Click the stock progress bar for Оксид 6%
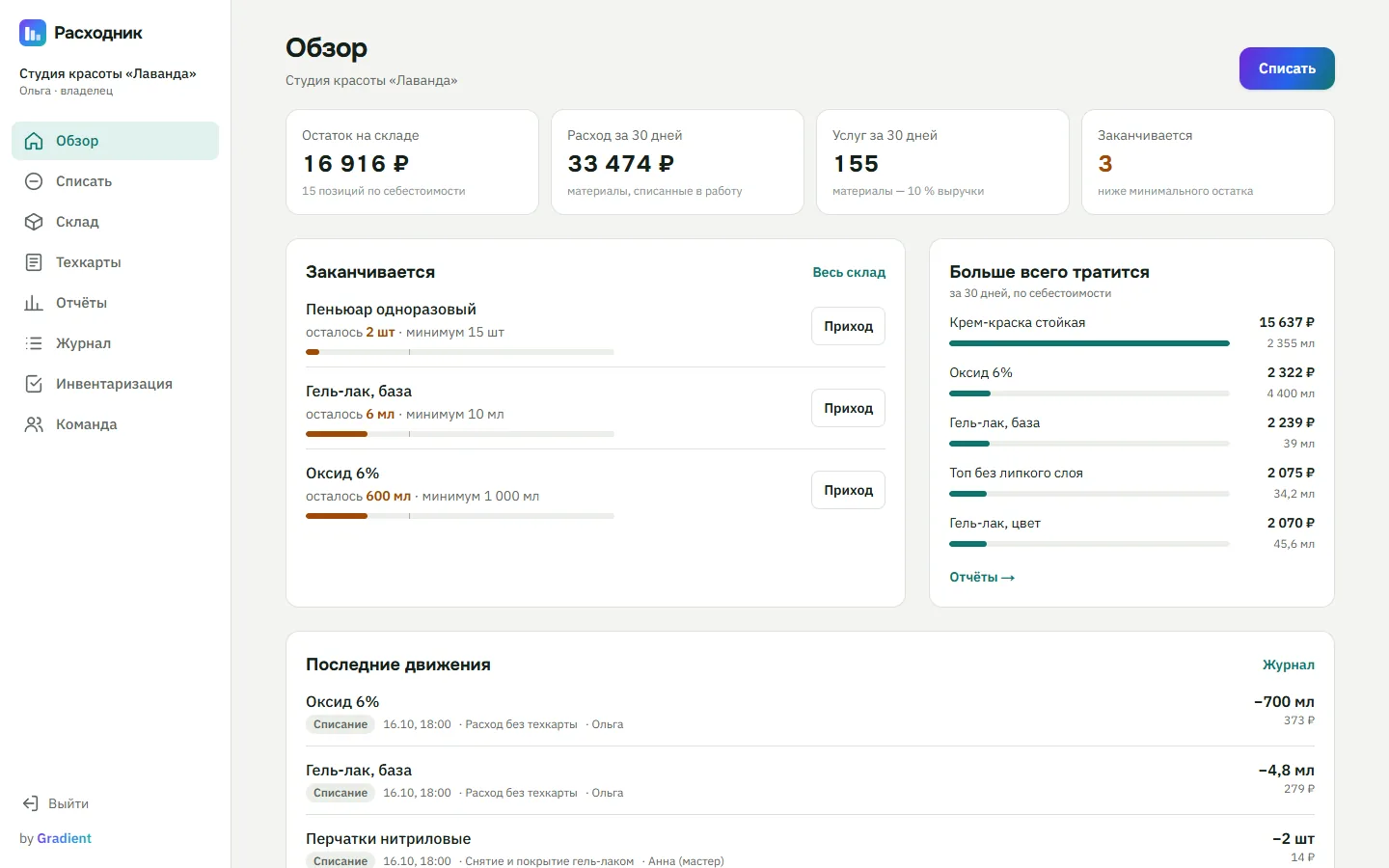The height and width of the screenshot is (868, 1389). pos(460,516)
